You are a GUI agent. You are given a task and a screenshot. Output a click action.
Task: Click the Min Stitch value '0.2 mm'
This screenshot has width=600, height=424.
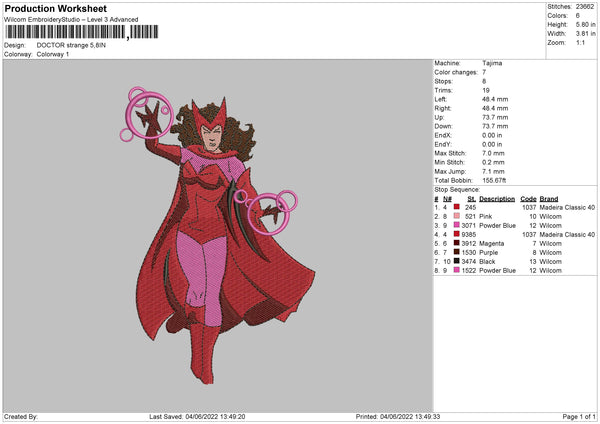click(x=493, y=162)
